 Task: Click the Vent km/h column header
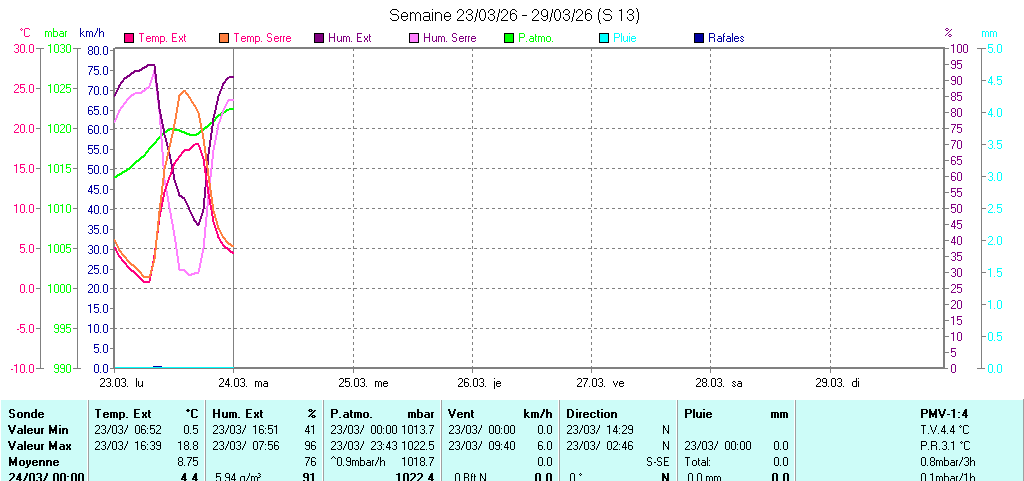coord(499,413)
